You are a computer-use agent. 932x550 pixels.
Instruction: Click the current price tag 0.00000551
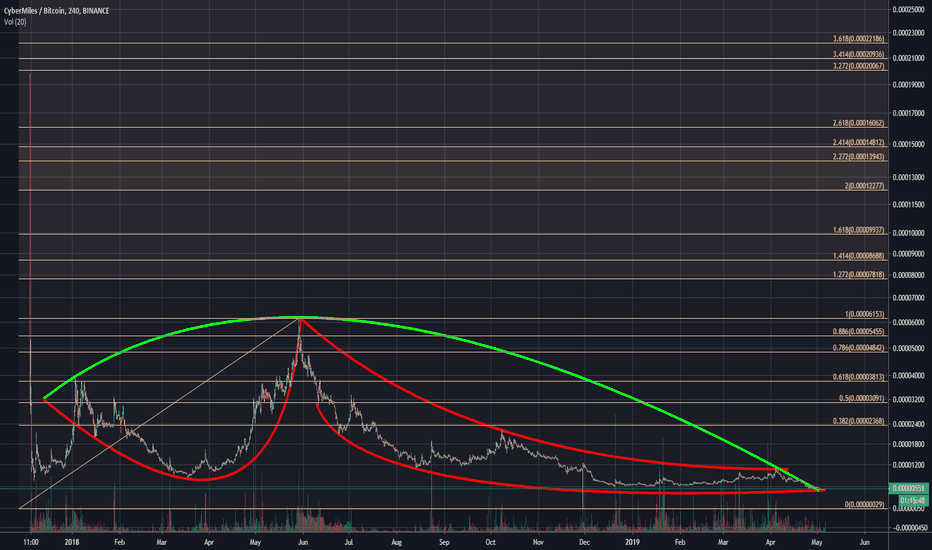coord(908,488)
